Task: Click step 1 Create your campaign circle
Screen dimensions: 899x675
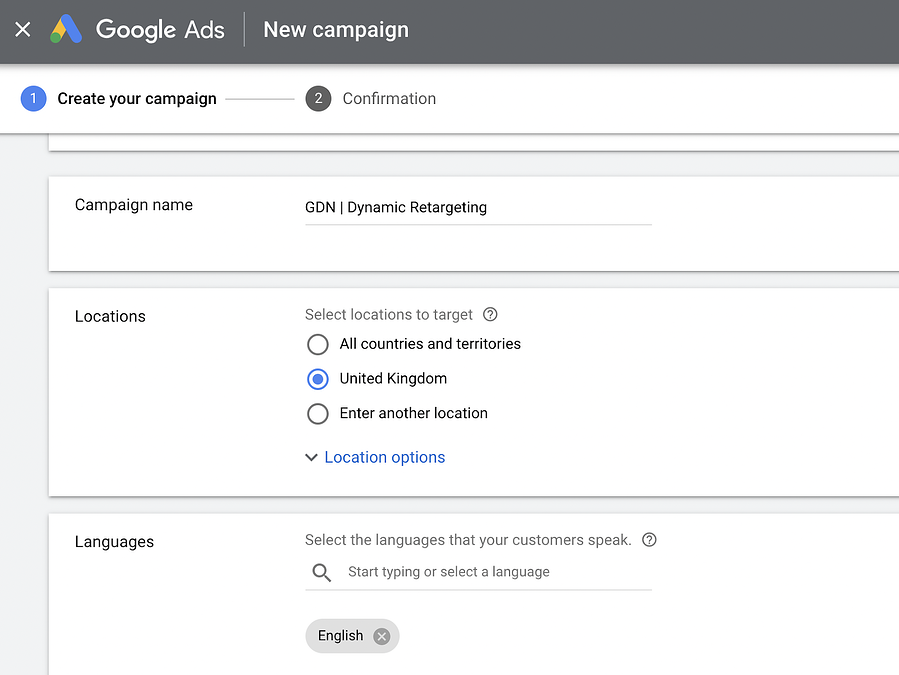Action: pyautogui.click(x=33, y=98)
